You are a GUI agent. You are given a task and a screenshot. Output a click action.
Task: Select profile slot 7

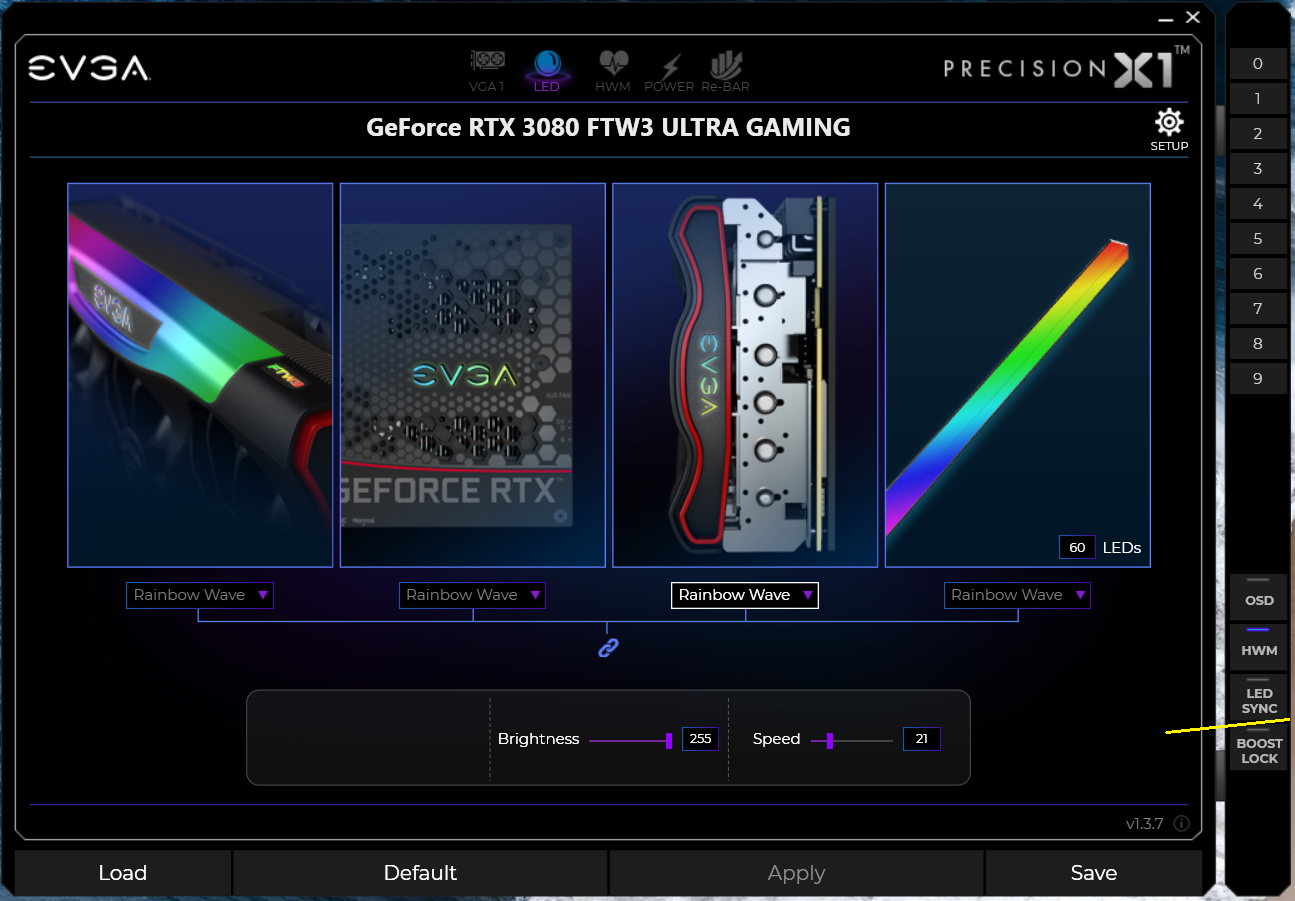(x=1258, y=309)
